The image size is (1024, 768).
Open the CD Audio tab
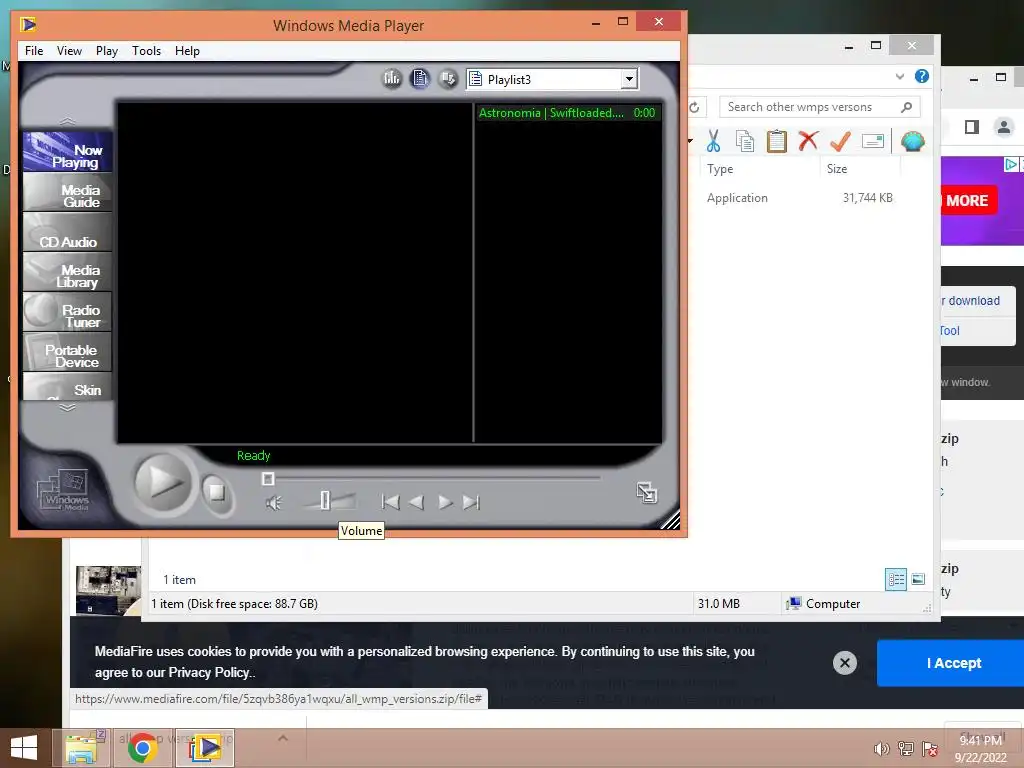pos(68,232)
